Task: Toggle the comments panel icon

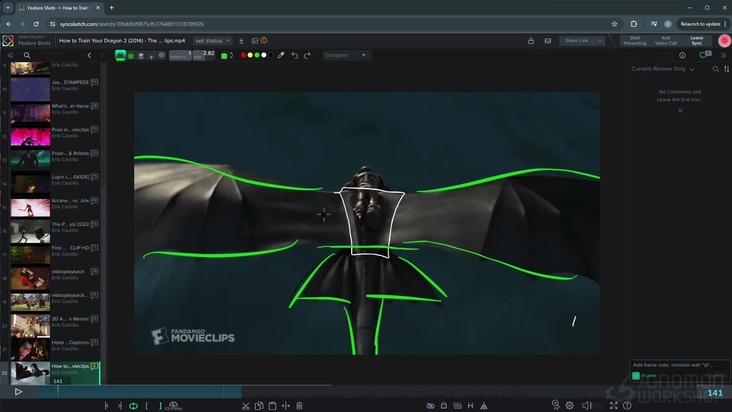Action: click(x=705, y=55)
